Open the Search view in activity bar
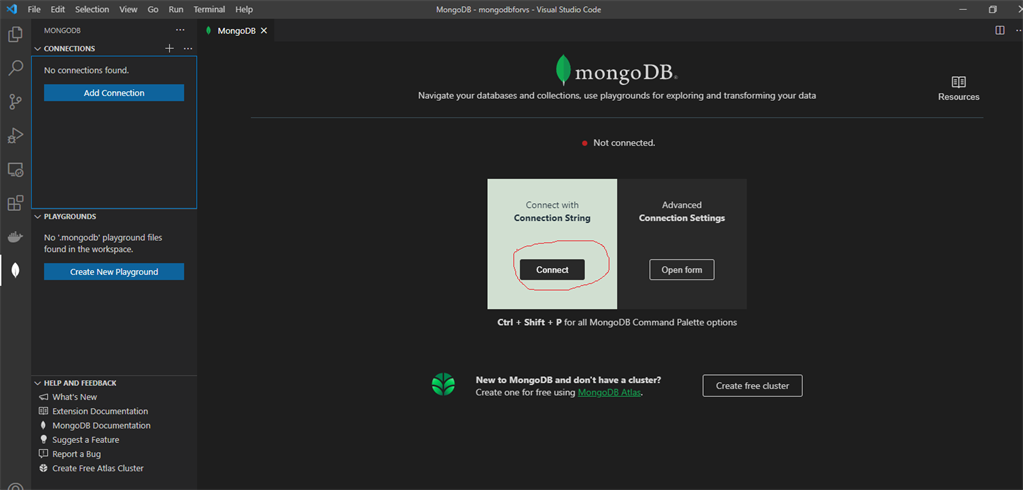Viewport: 1023px width, 490px height. (15, 68)
